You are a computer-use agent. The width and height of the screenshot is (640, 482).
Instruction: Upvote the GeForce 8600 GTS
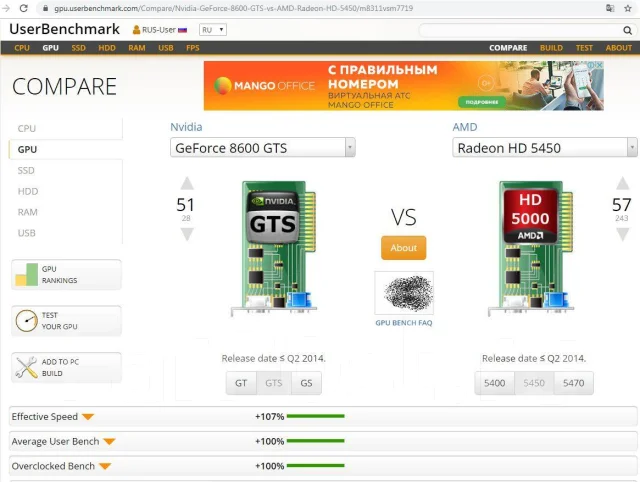point(187,183)
